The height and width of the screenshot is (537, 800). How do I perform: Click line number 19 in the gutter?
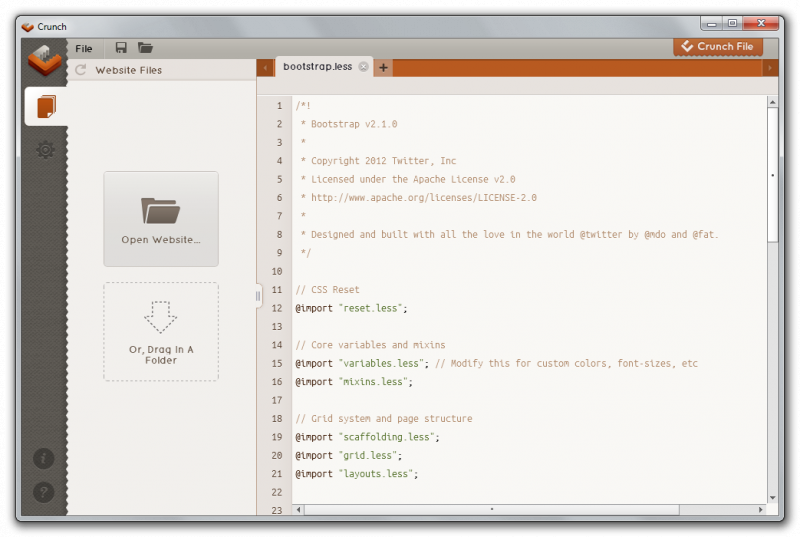click(277, 437)
